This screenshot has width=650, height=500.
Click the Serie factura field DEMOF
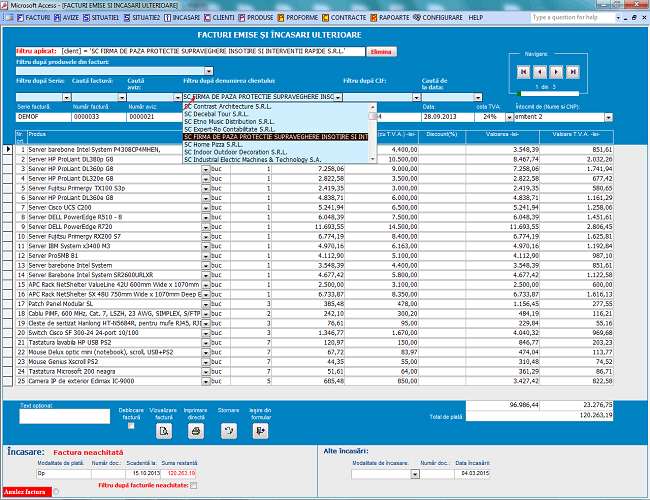(x=44, y=117)
